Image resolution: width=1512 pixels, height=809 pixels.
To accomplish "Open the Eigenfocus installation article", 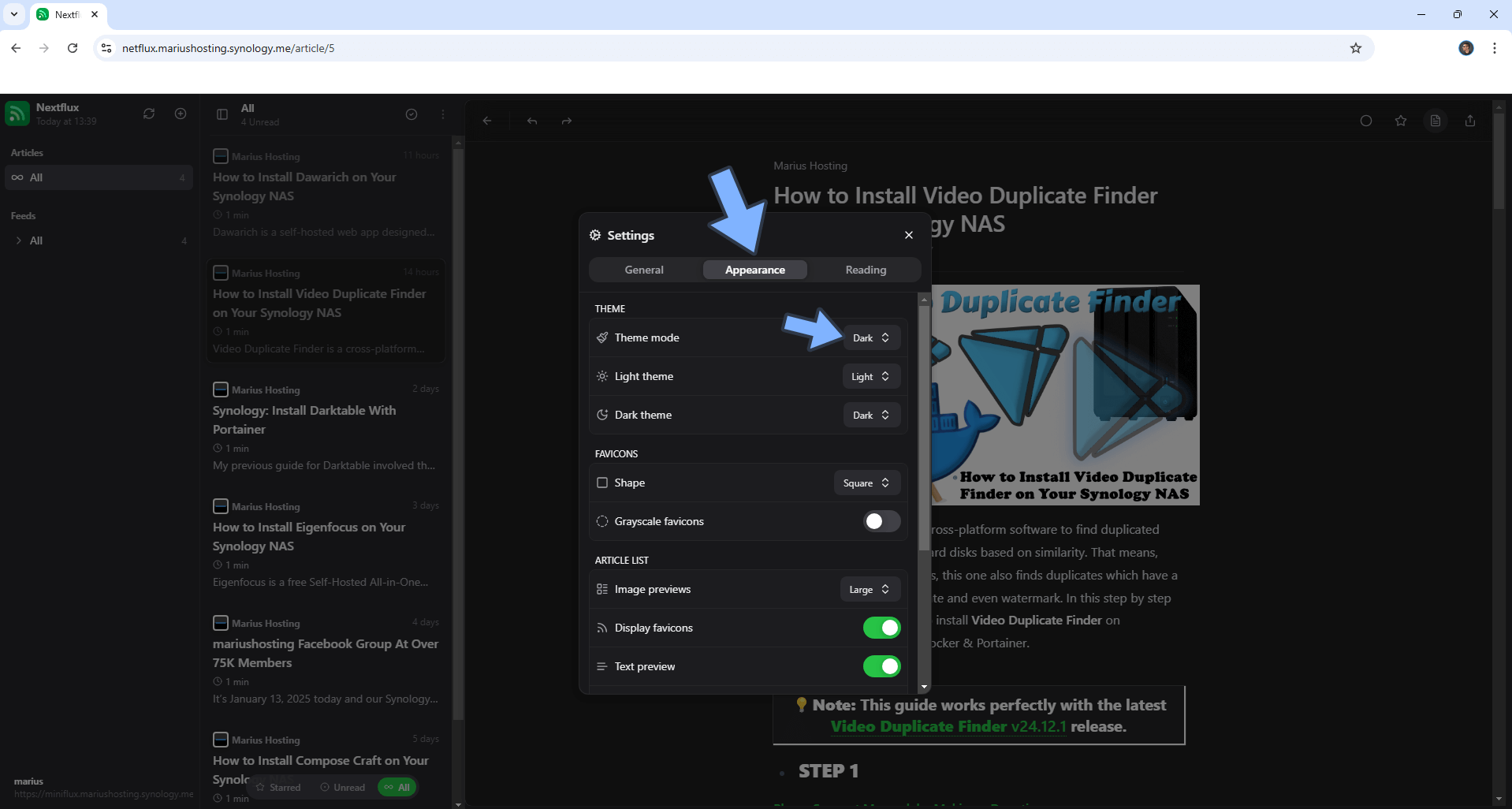I will click(x=325, y=544).
